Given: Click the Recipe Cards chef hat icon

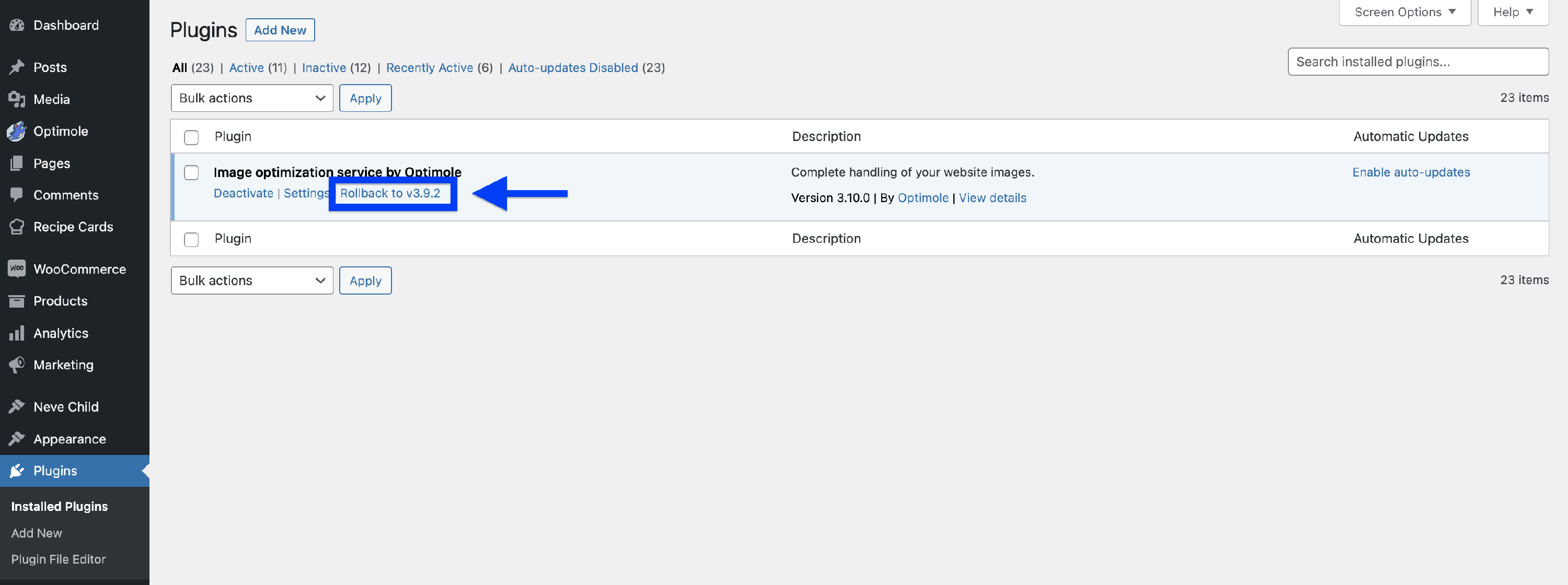Looking at the screenshot, I should click(16, 227).
